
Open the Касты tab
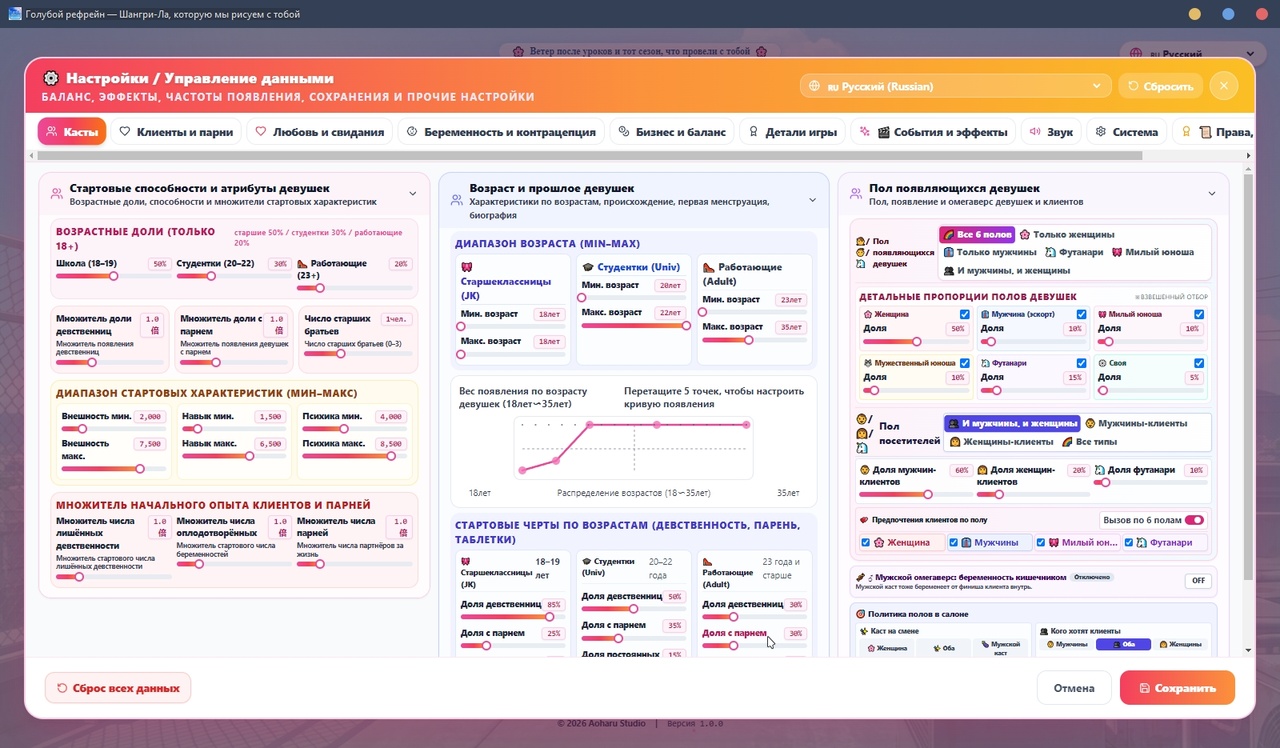72,131
